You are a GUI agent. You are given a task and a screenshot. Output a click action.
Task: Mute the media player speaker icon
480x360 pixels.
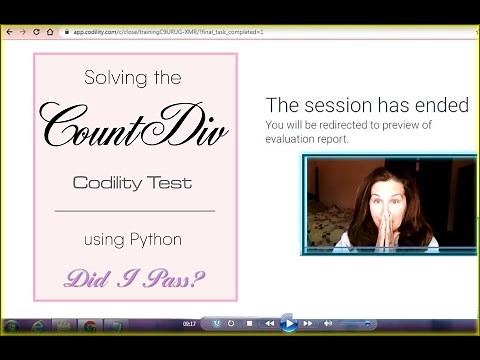[328, 323]
